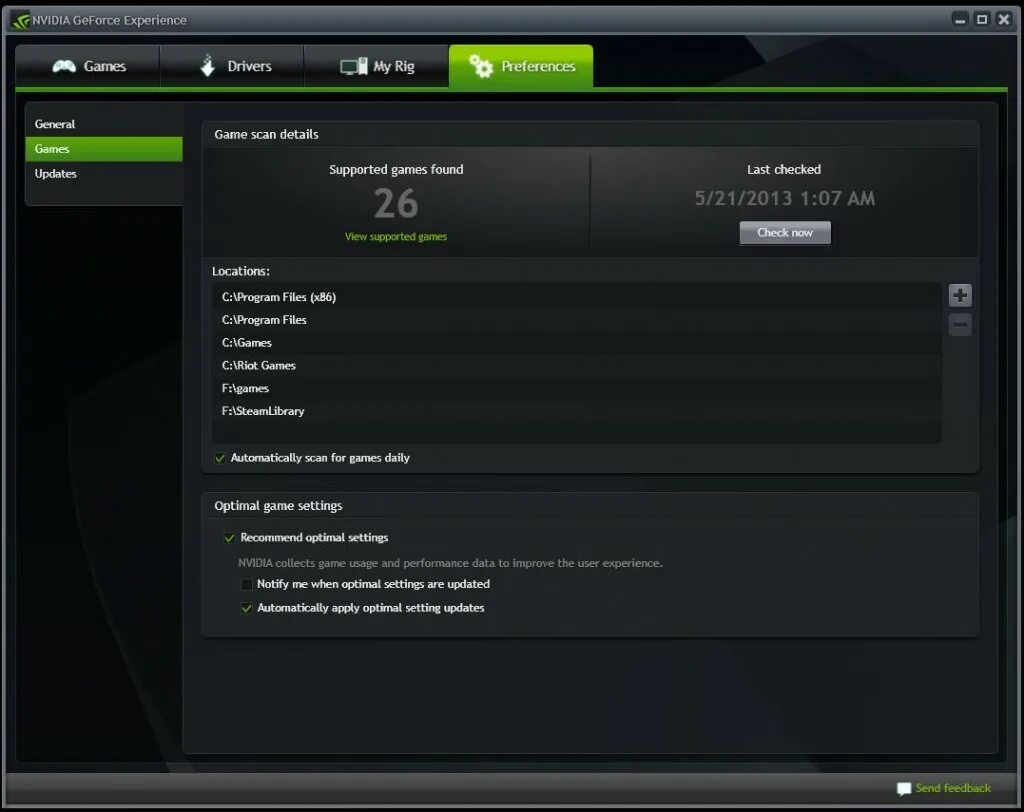Toggle Automatically scan for games daily
The image size is (1024, 812).
(x=220, y=458)
